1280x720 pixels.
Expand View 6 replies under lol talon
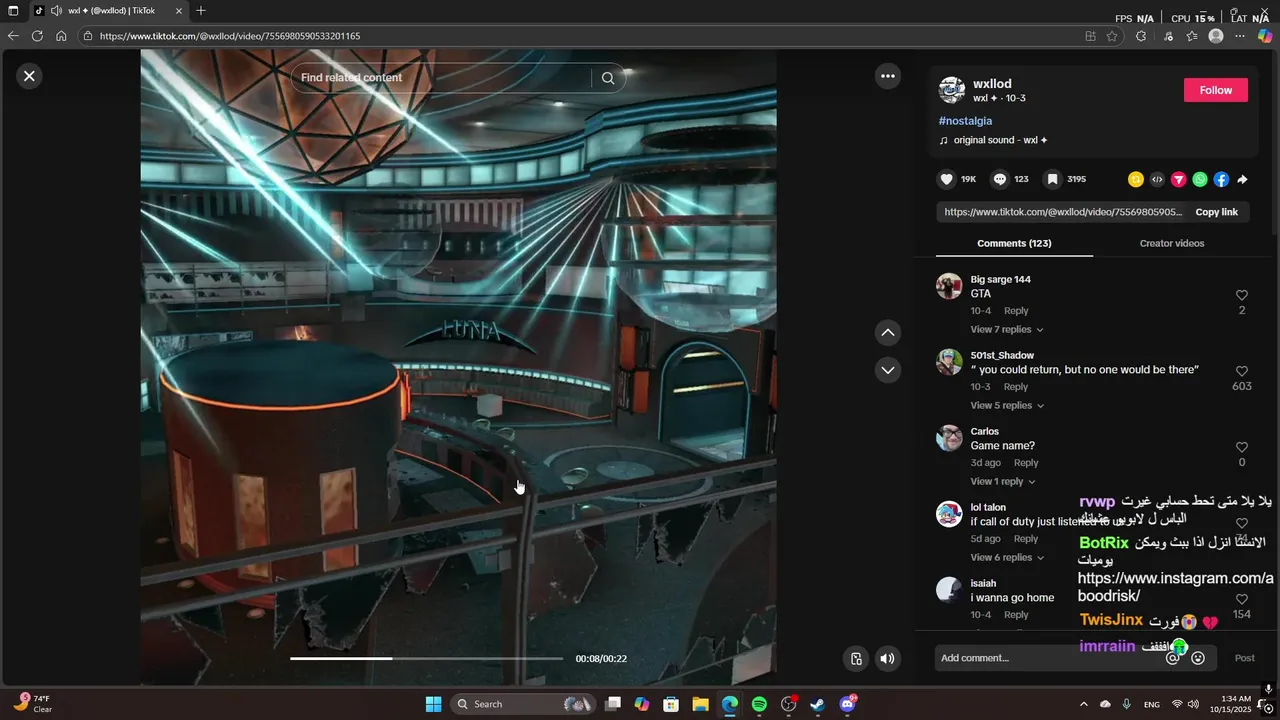click(x=1006, y=558)
